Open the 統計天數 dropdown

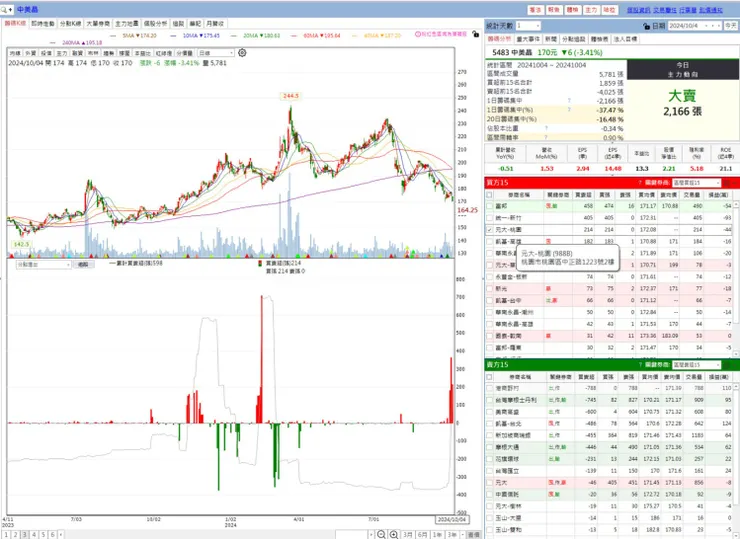tap(528, 26)
